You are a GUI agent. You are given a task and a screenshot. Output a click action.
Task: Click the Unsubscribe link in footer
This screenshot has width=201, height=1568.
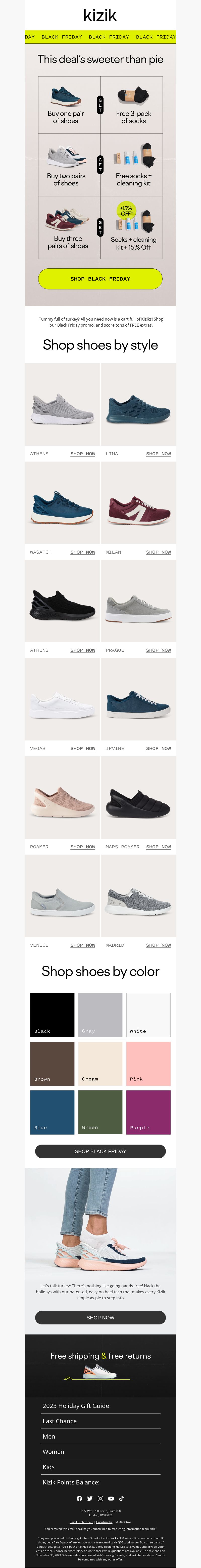[104, 1522]
